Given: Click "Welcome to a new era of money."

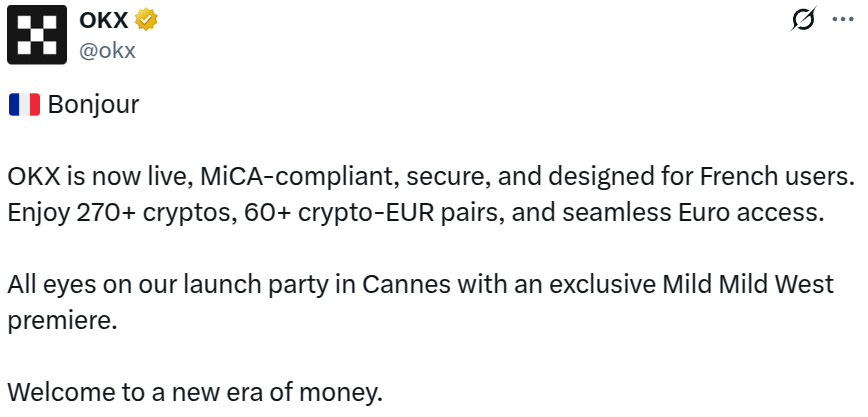Looking at the screenshot, I should click(x=195, y=393).
